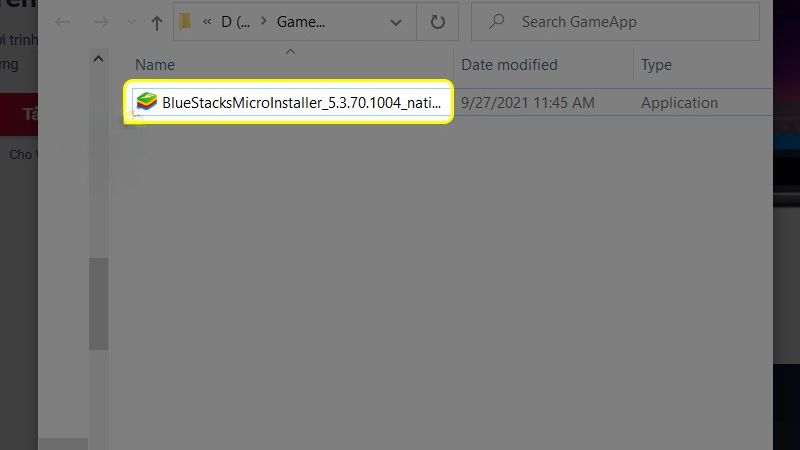
Task: Click the BlueStacks installer icon
Action: coord(146,102)
